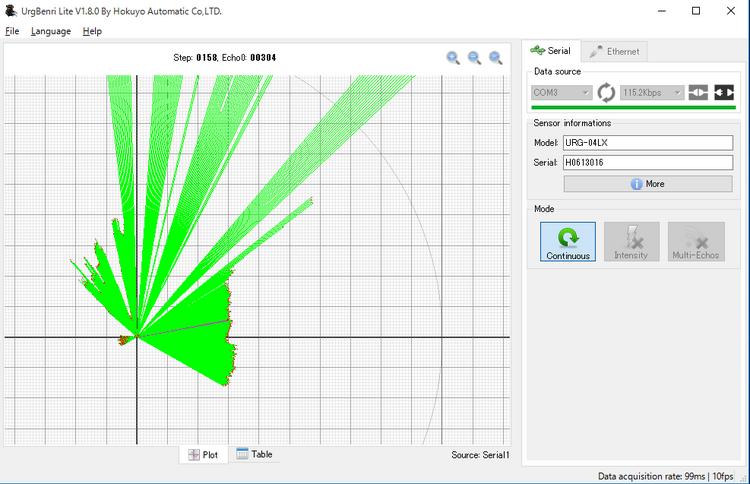The width and height of the screenshot is (750, 484).
Task: Toggle Continuous acquisition mode
Action: tap(568, 242)
